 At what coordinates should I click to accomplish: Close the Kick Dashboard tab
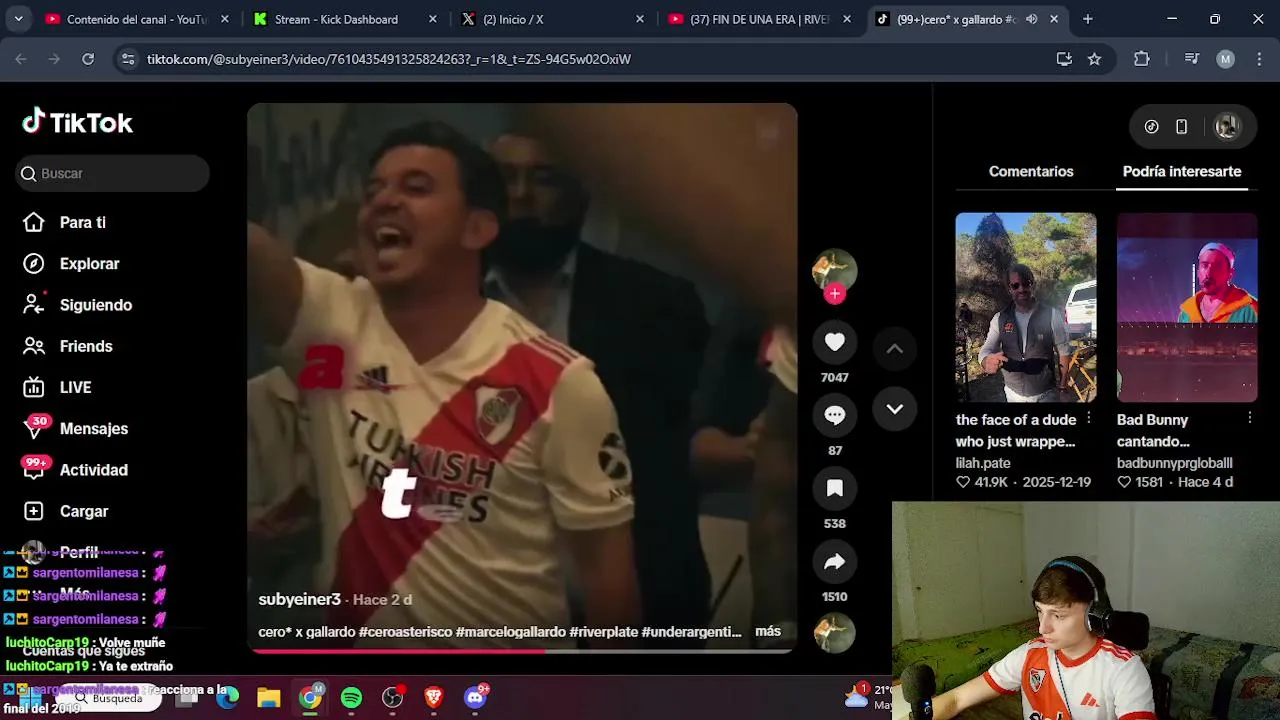pos(432,19)
